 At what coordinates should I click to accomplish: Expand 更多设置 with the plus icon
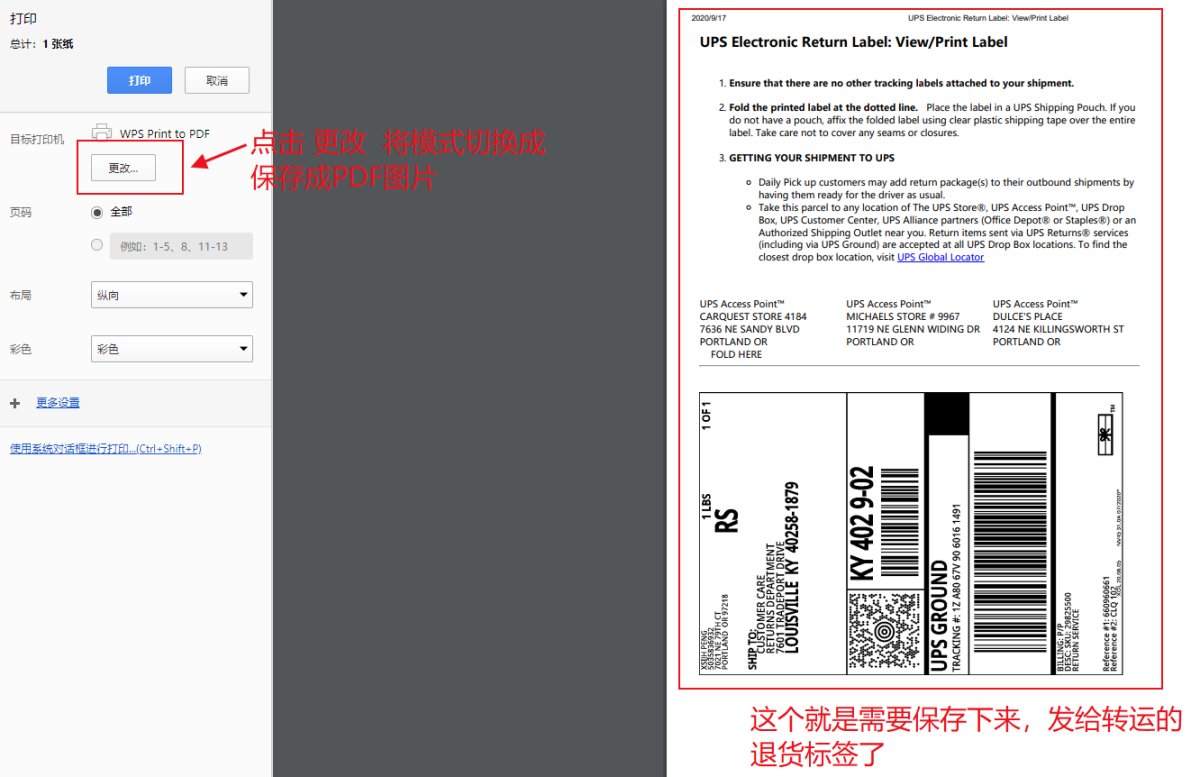(x=15, y=403)
